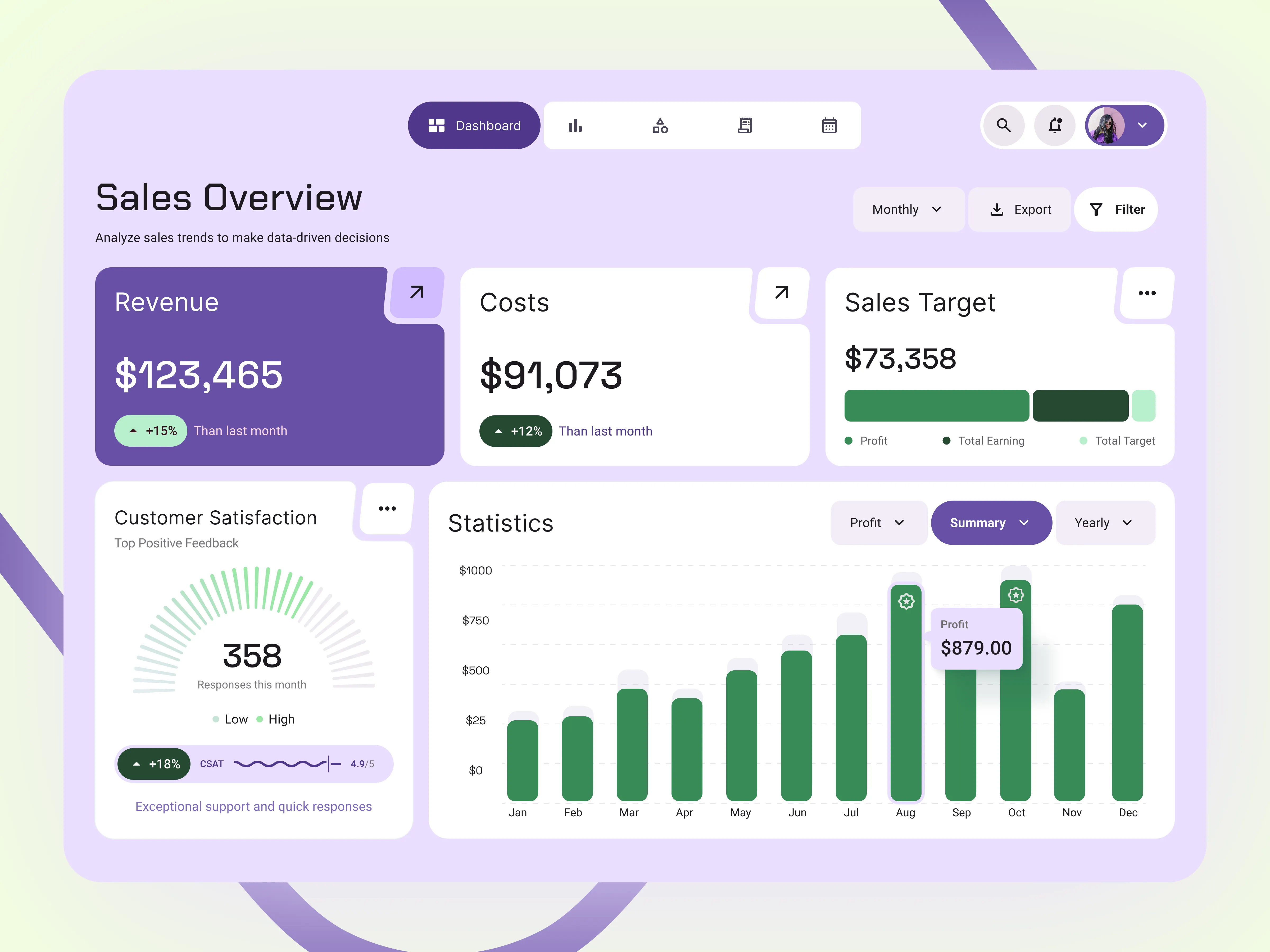Image resolution: width=1270 pixels, height=952 pixels.
Task: Click the search magnifier icon
Action: click(1004, 125)
